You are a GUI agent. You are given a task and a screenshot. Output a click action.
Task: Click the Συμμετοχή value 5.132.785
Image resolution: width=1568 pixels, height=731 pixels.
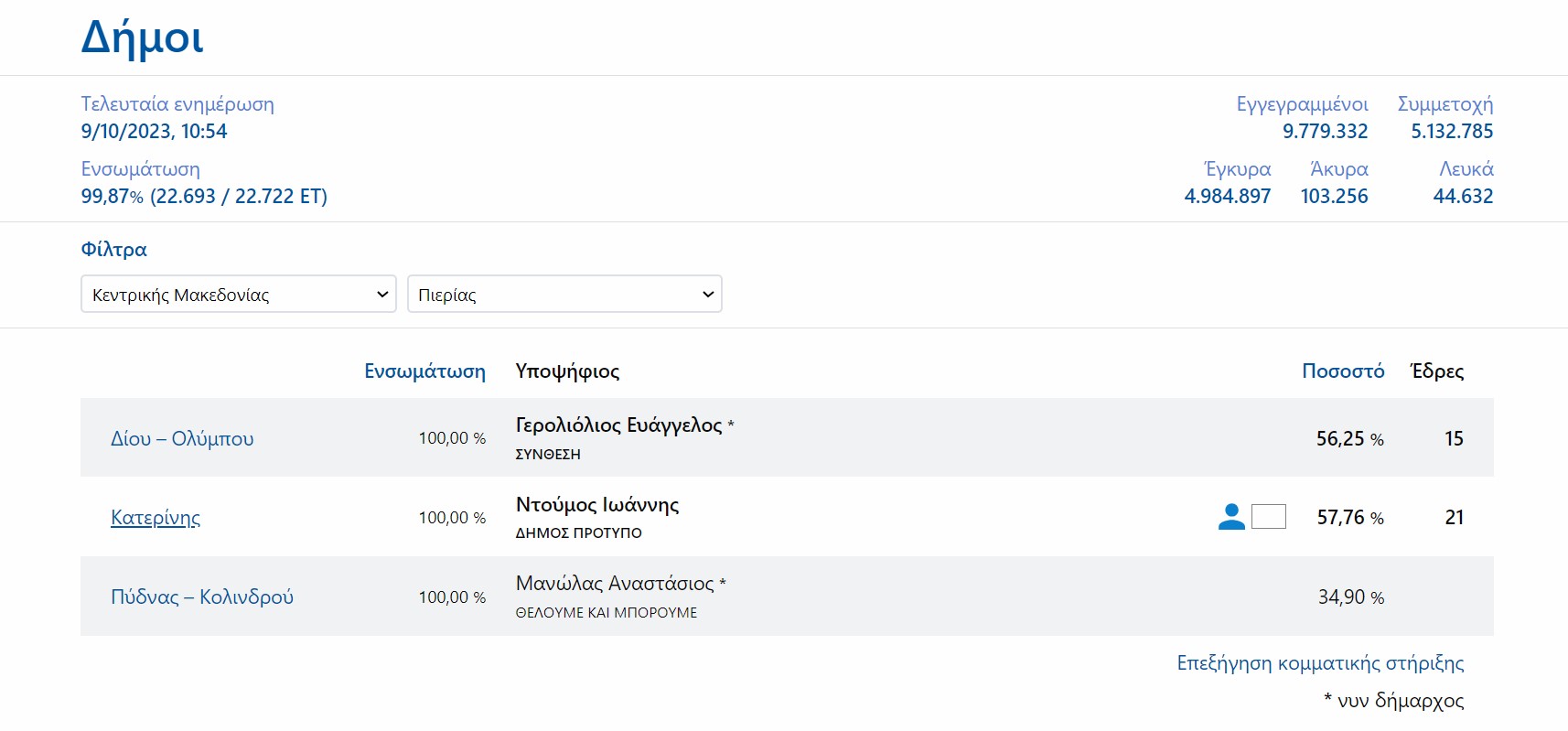(1451, 132)
